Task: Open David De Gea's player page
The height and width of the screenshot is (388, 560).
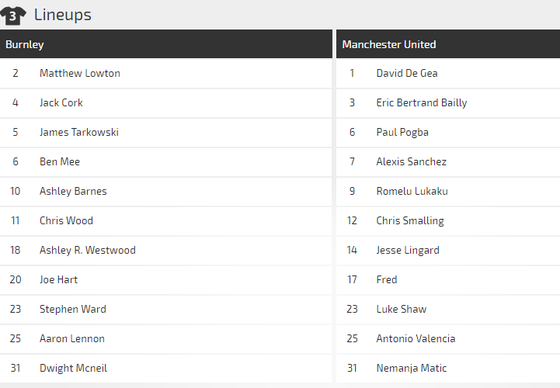Action: point(407,73)
